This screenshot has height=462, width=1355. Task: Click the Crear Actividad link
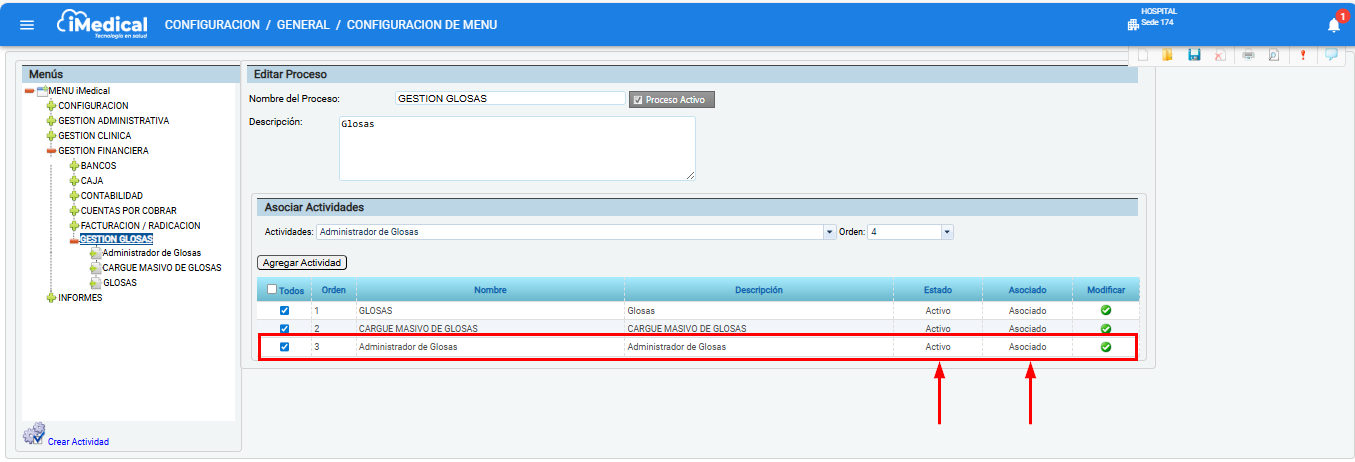click(x=78, y=442)
